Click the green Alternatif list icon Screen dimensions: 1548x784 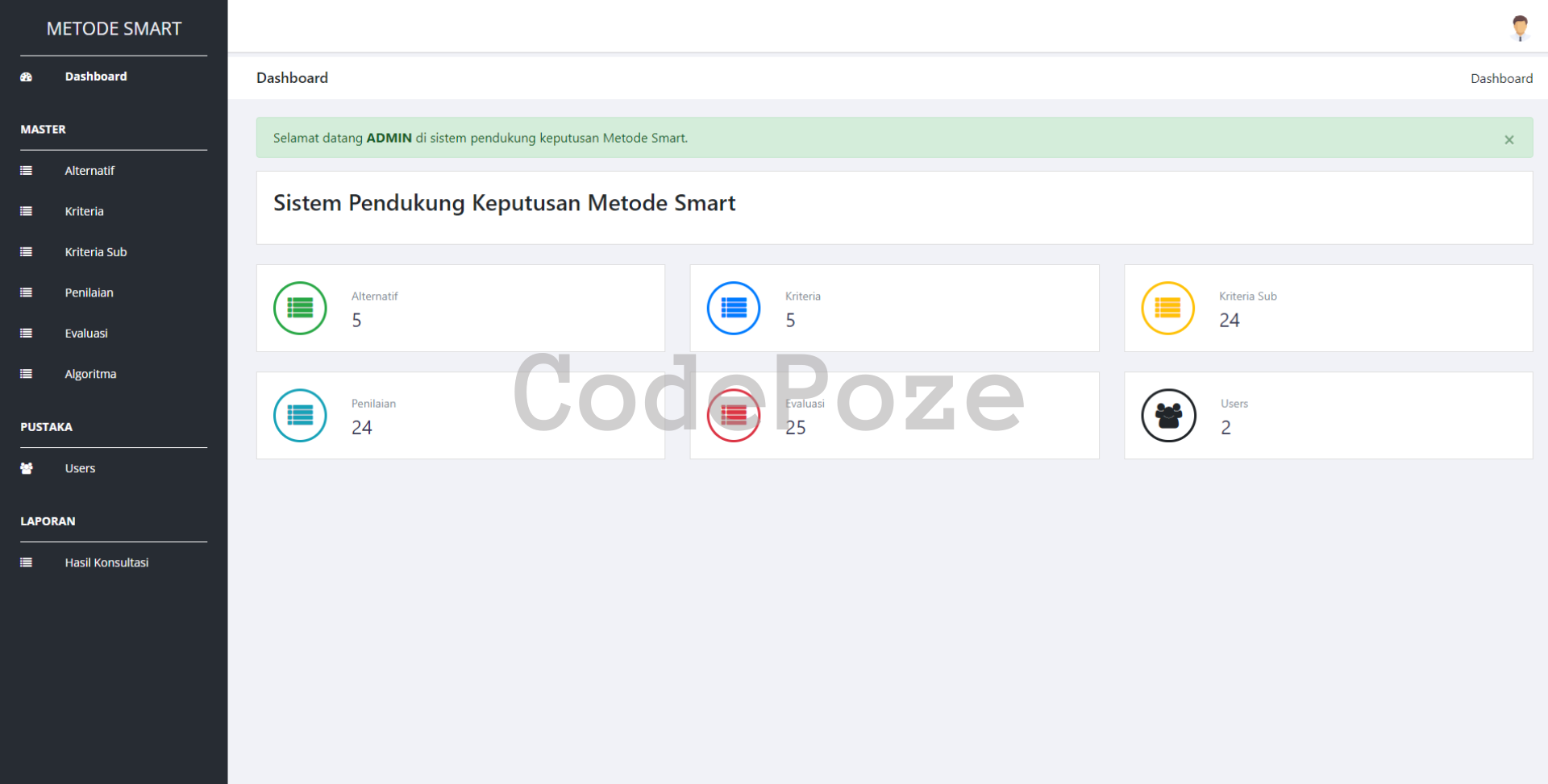tap(300, 308)
